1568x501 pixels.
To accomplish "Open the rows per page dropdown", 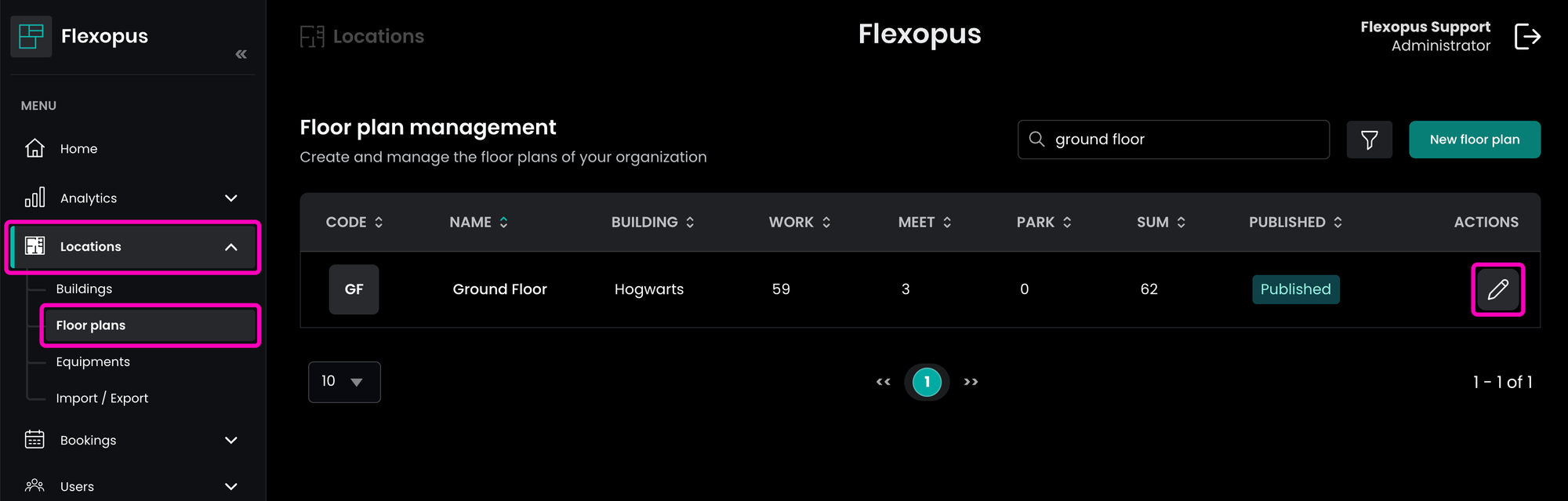I will [344, 382].
